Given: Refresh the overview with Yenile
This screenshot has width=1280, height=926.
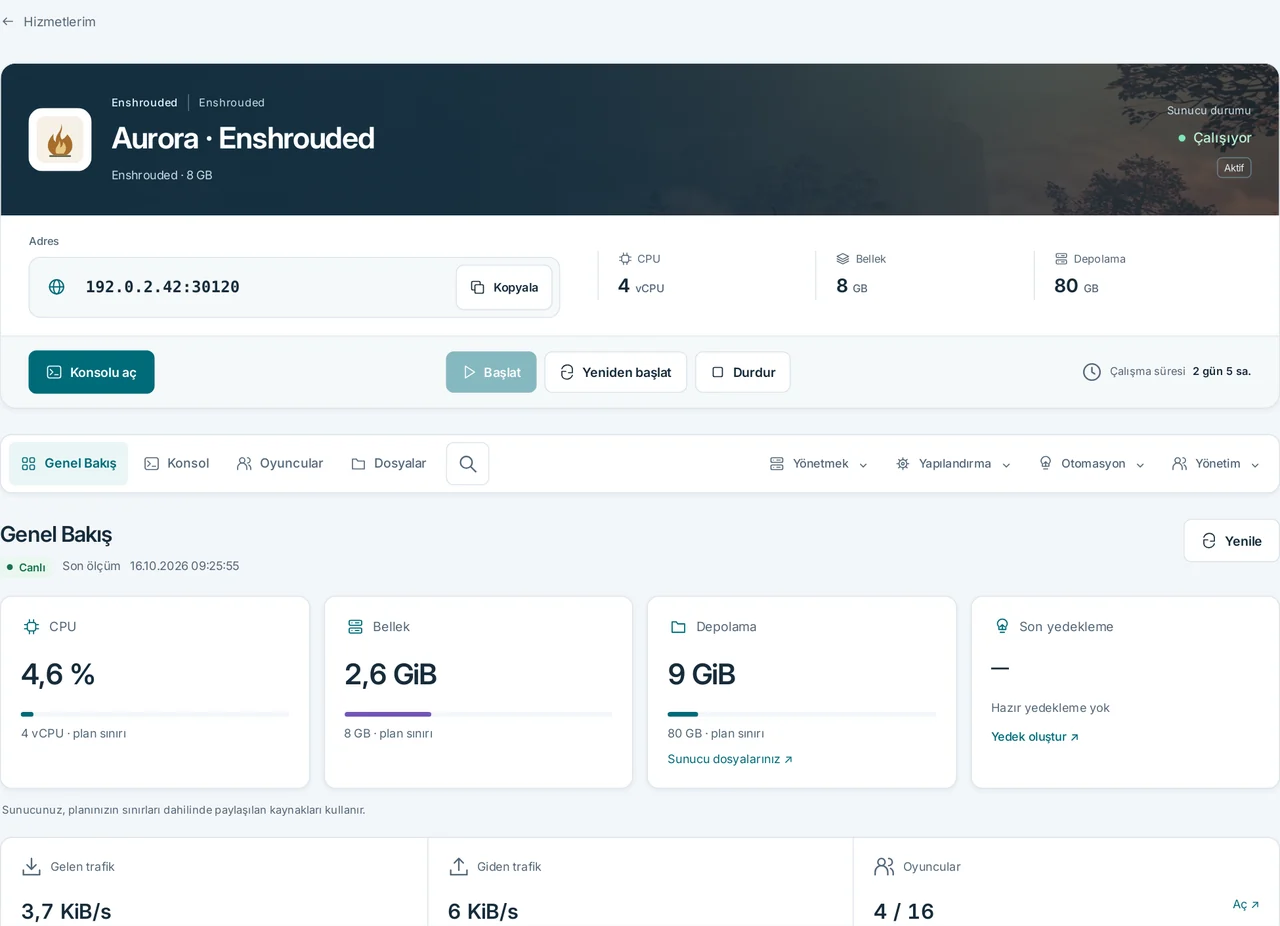Looking at the screenshot, I should [1232, 541].
